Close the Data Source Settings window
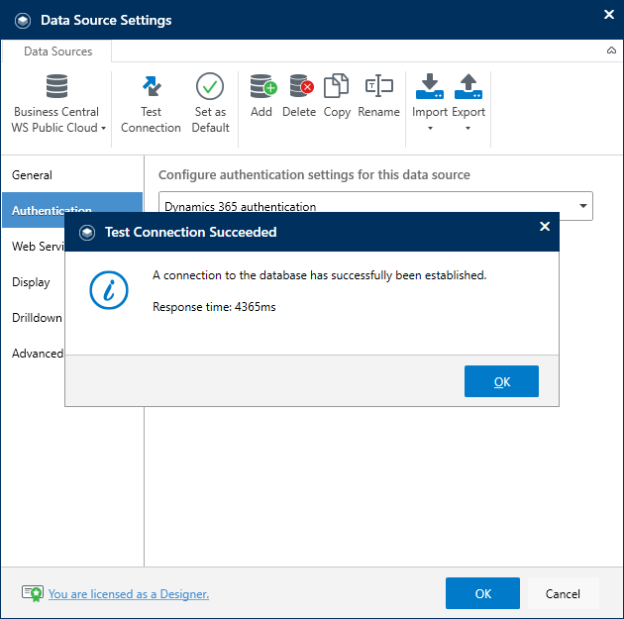 pyautogui.click(x=609, y=14)
